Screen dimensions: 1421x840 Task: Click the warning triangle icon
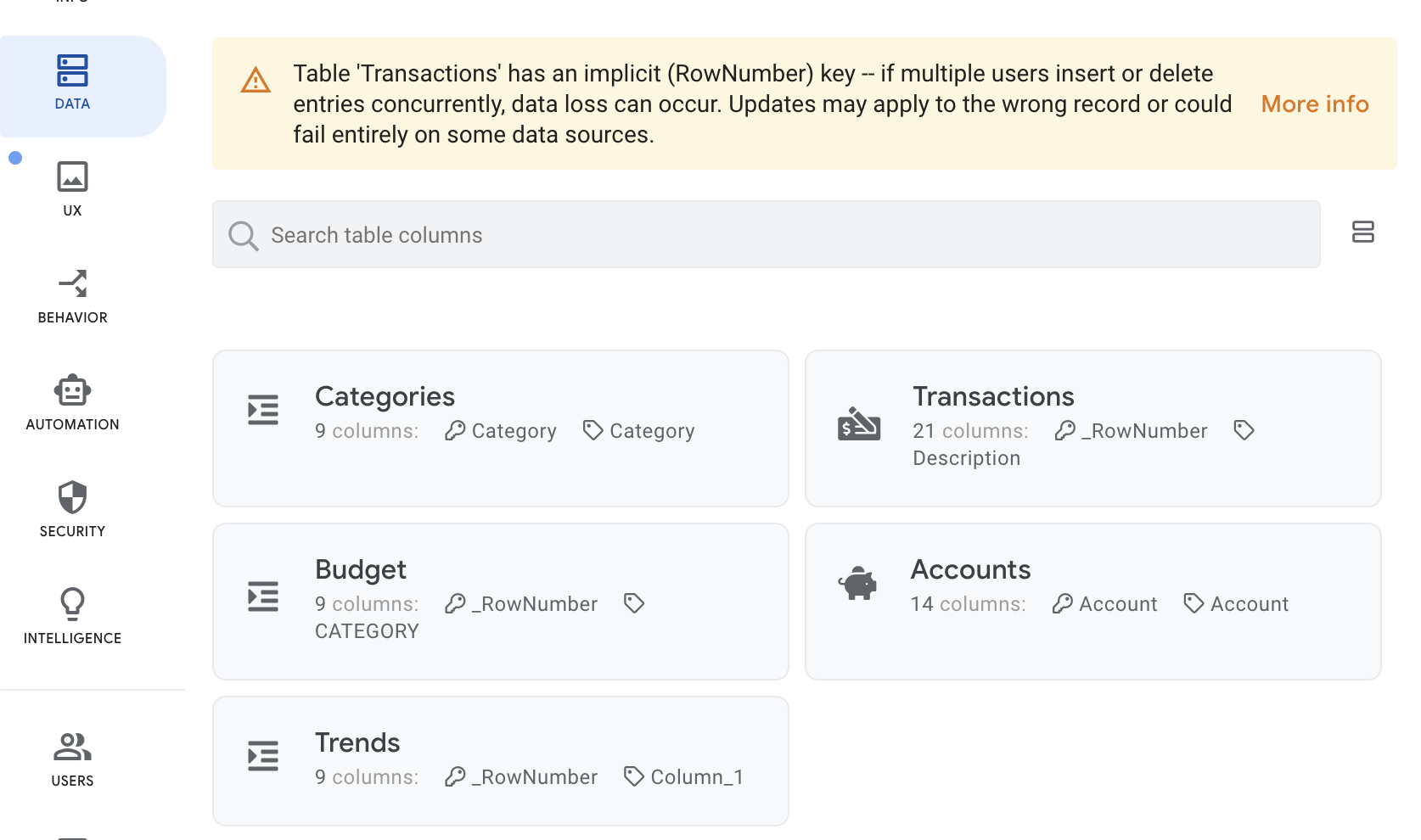[256, 81]
